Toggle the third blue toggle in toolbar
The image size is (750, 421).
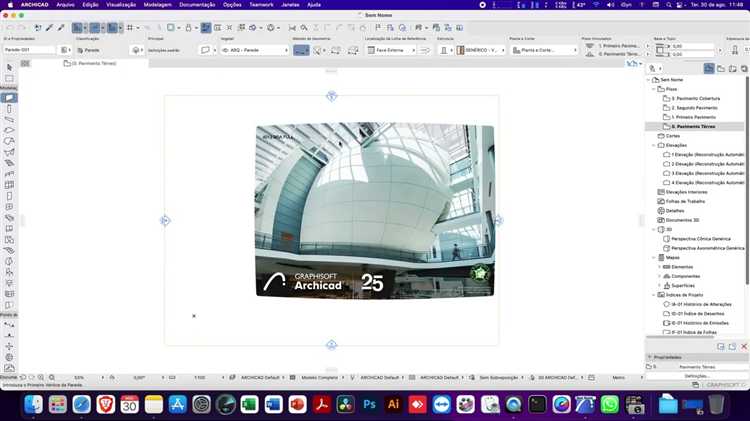coord(112,28)
